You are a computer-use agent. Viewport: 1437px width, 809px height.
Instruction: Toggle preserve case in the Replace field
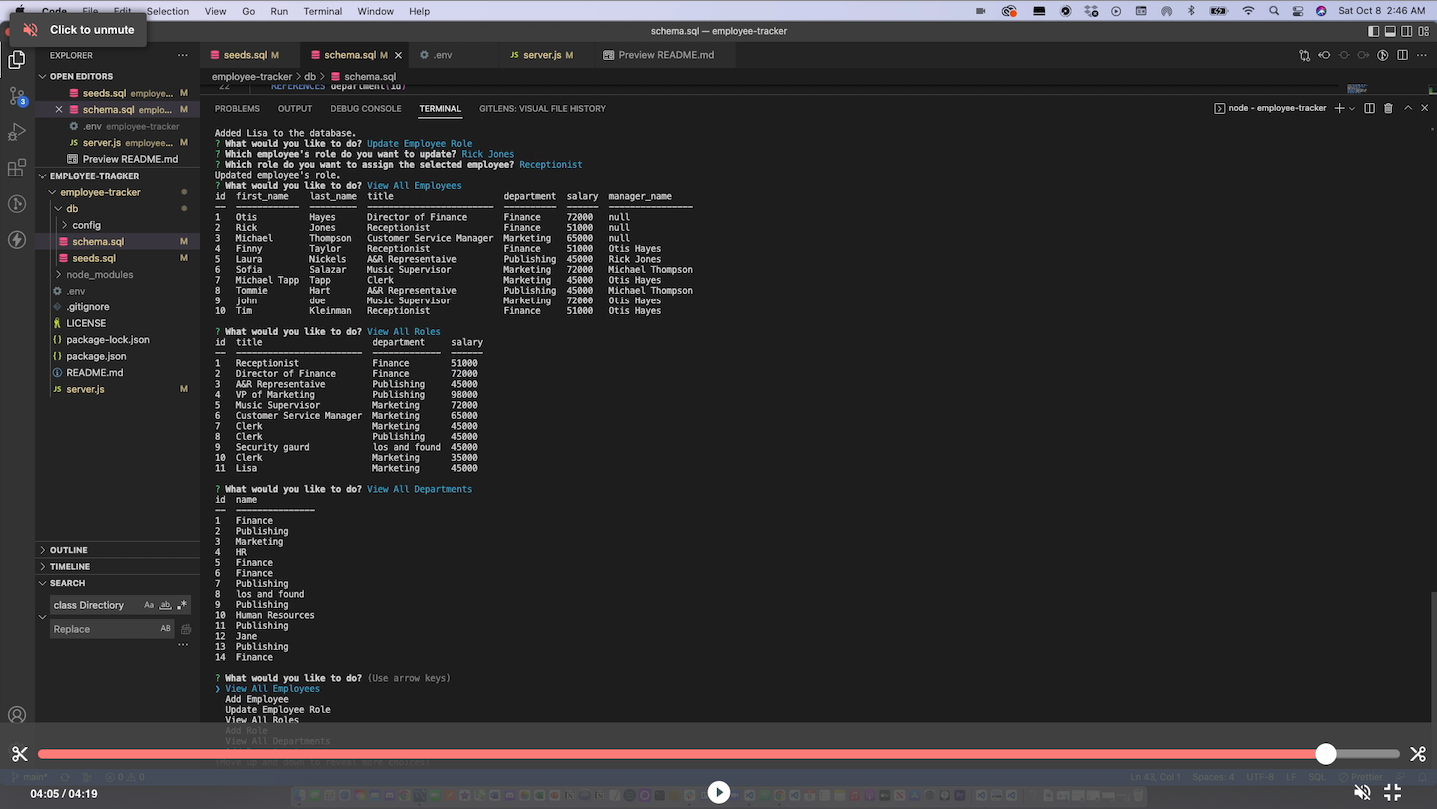165,628
